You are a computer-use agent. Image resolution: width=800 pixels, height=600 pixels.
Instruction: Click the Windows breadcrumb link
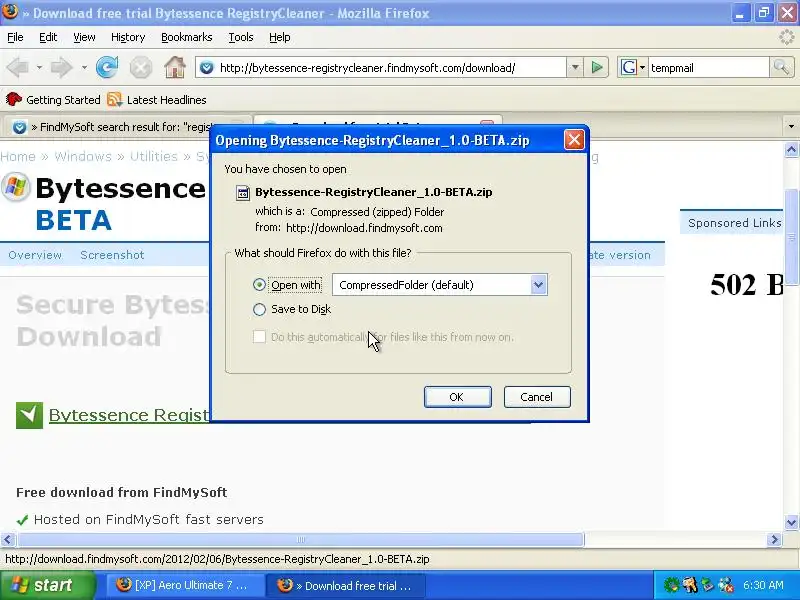[x=83, y=156]
